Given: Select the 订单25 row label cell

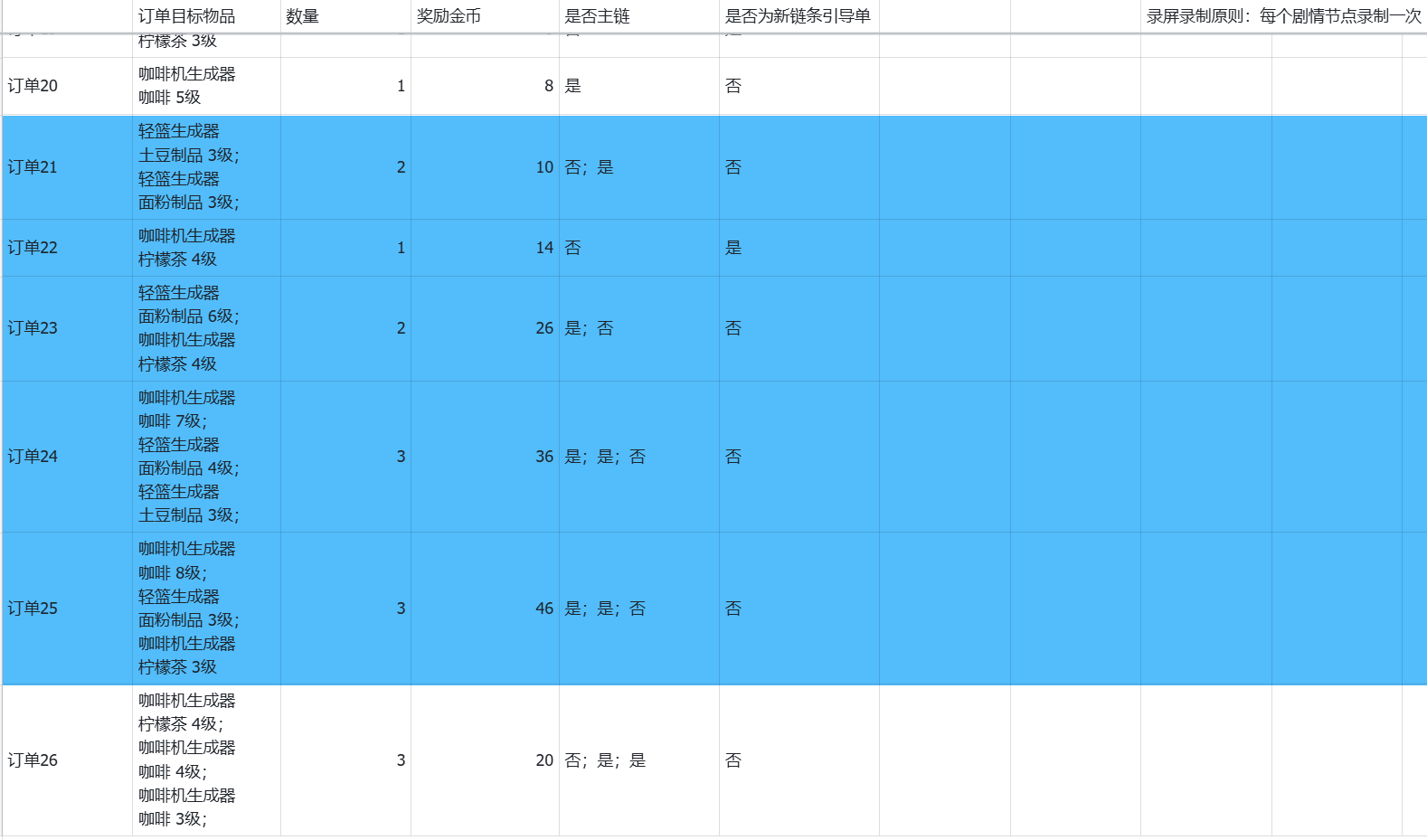Looking at the screenshot, I should click(68, 609).
